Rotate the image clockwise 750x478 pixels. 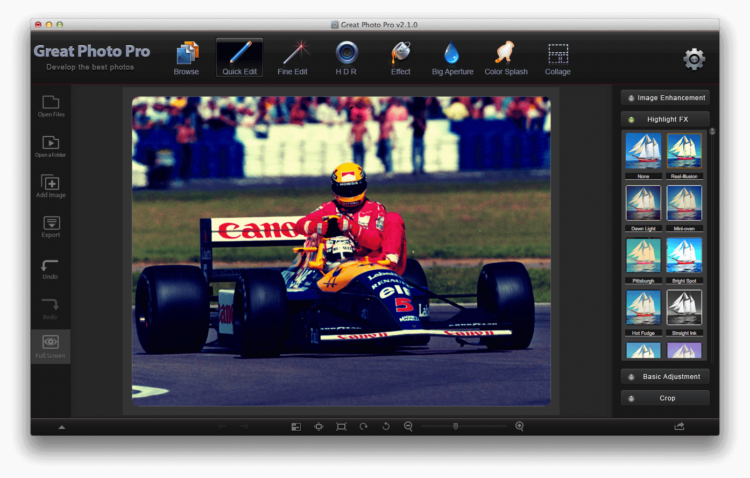364,426
